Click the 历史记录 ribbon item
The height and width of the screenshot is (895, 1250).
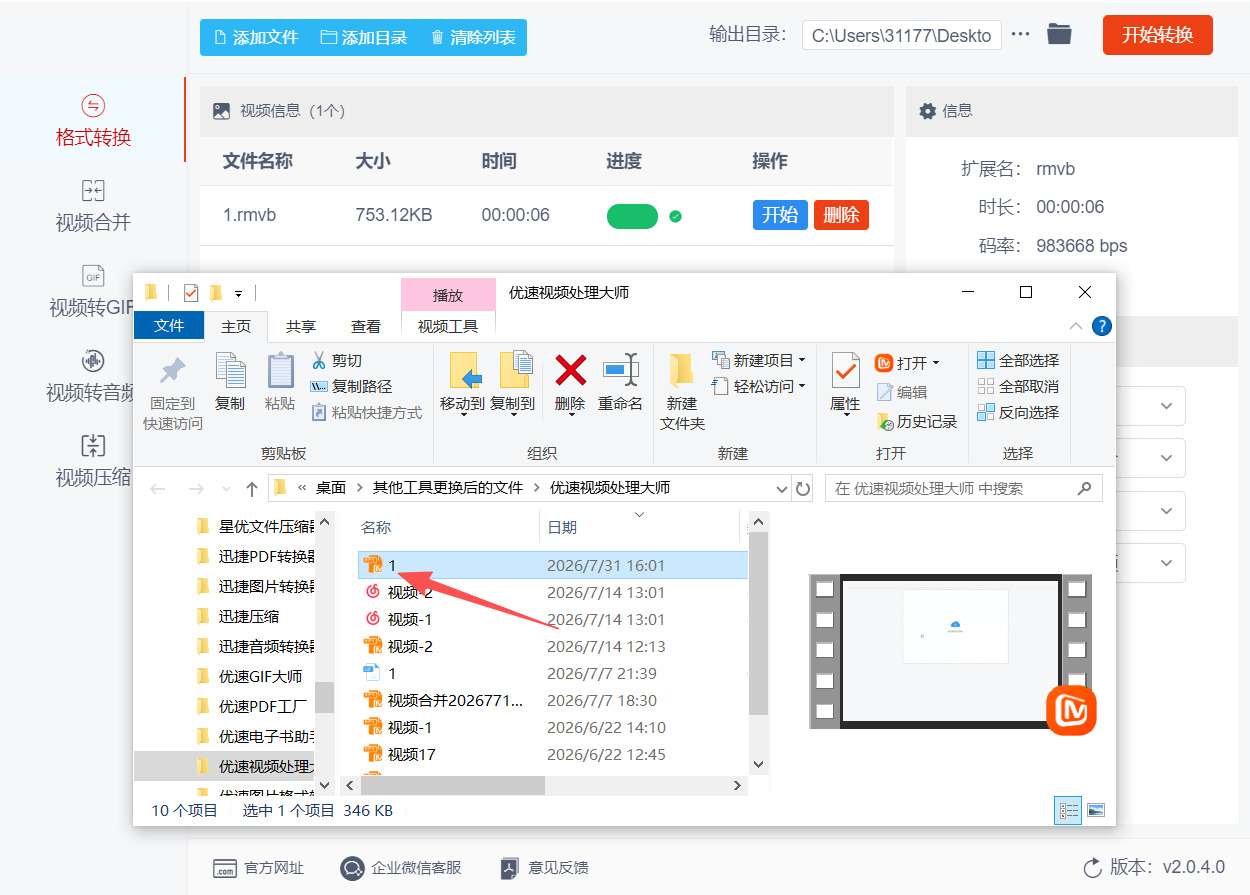pyautogui.click(x=917, y=421)
